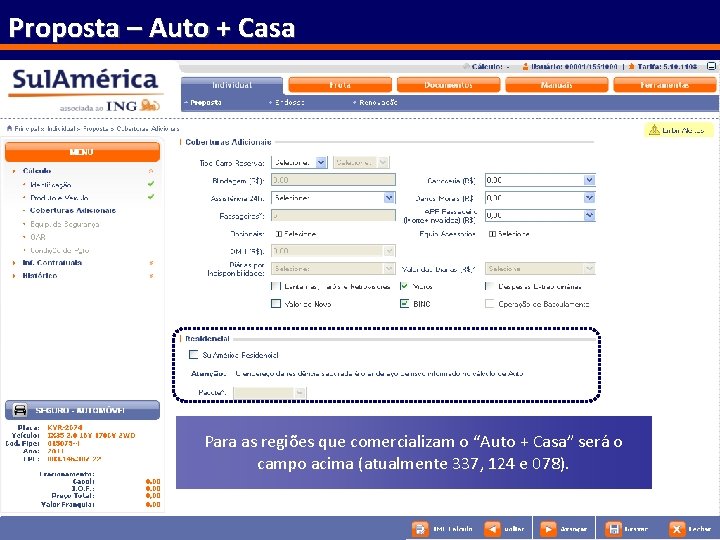Image resolution: width=720 pixels, height=540 pixels.
Task: Expand the Inf. Contratuais menu section
Action: point(52,263)
